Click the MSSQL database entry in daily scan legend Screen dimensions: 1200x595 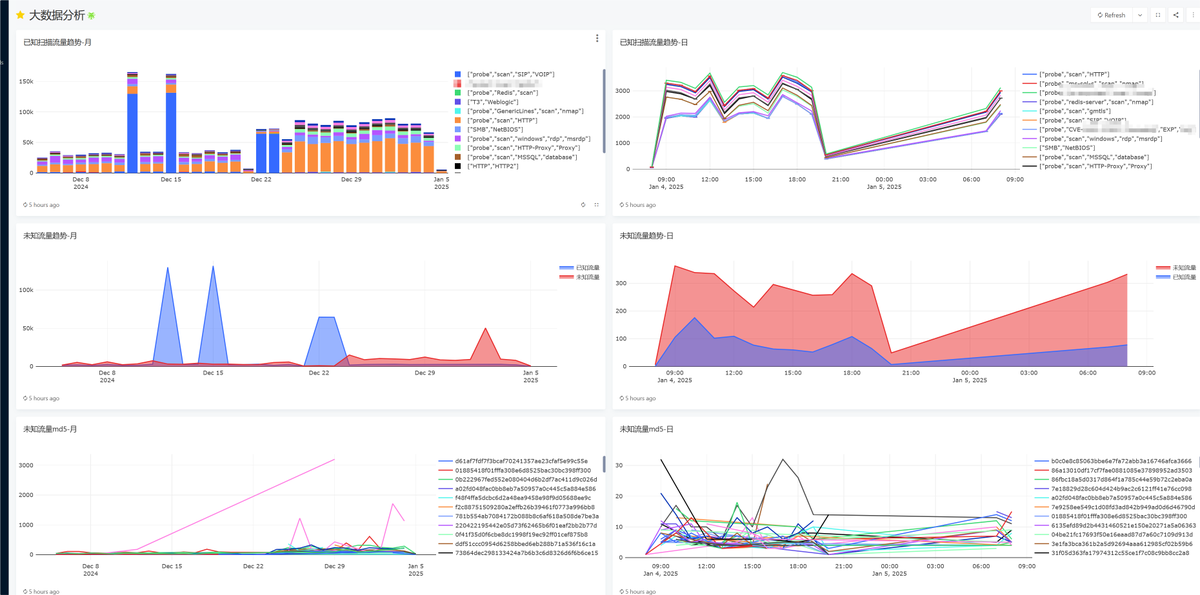[x=1086, y=156]
